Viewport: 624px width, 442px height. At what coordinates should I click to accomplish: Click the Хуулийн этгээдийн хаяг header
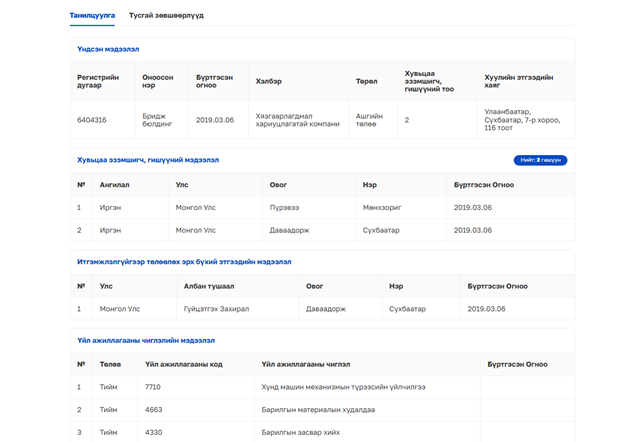(519, 81)
